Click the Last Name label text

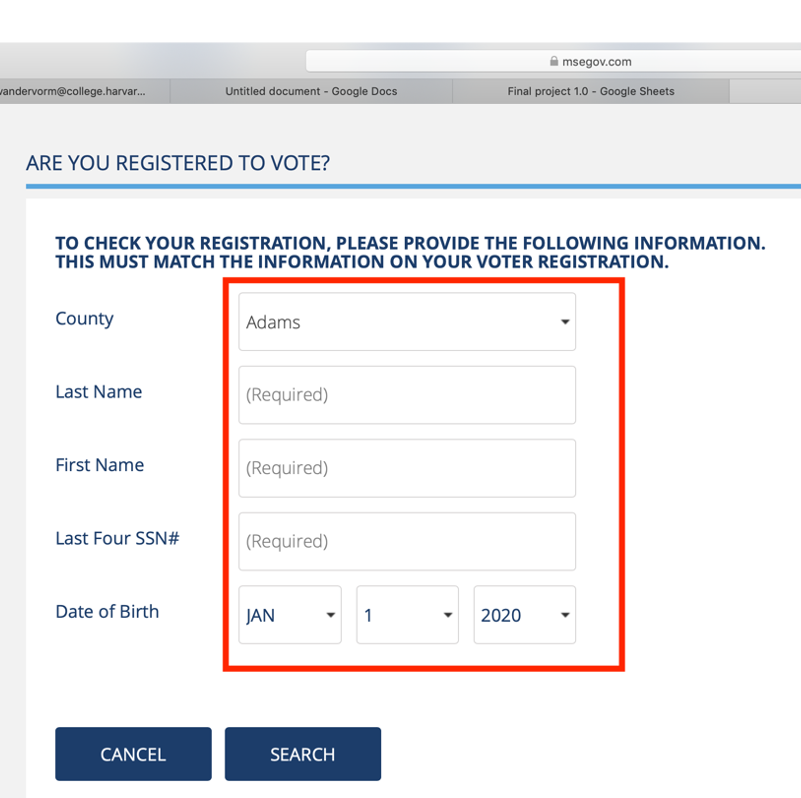coord(98,392)
